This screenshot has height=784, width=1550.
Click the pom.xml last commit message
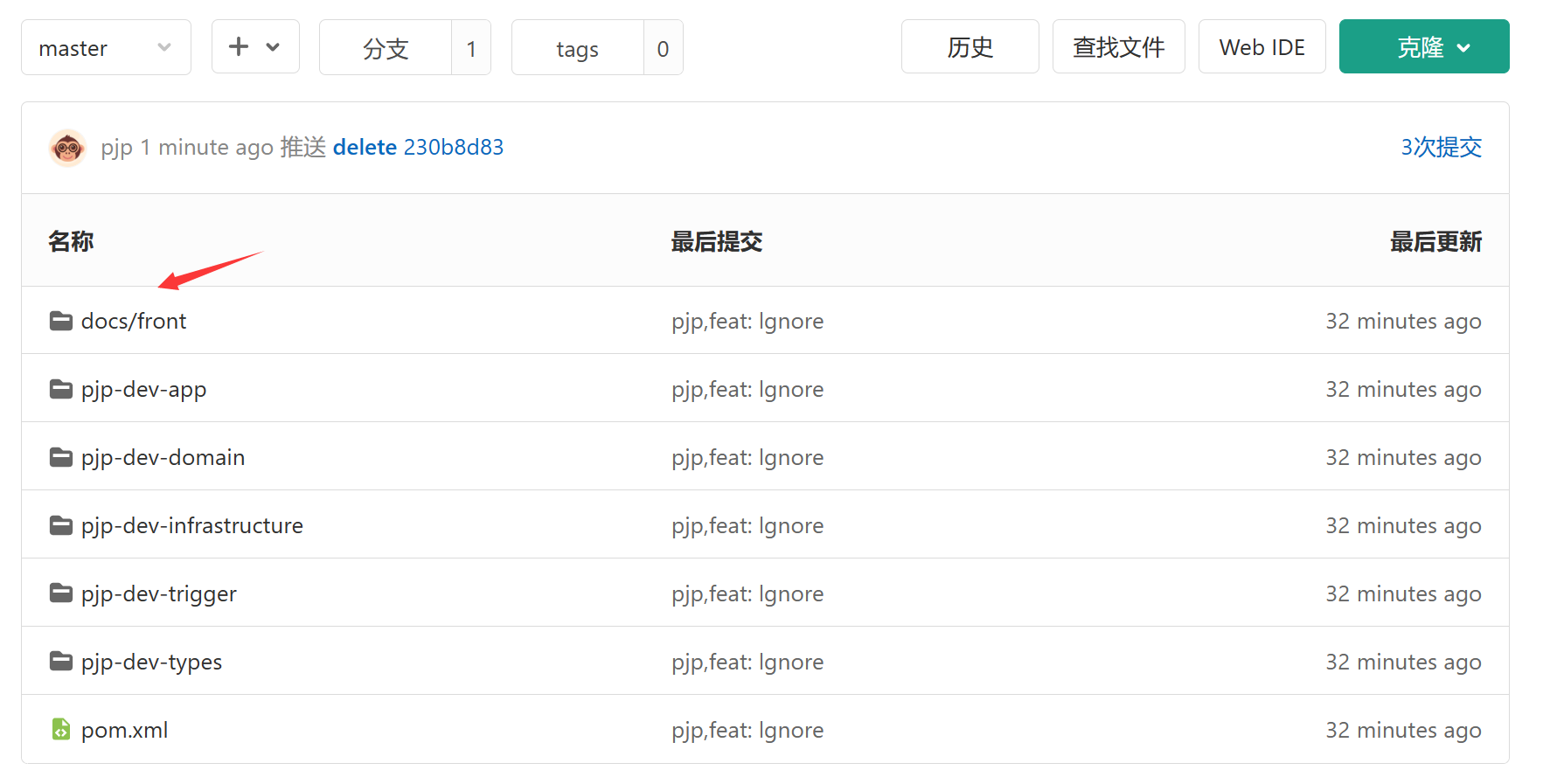click(x=747, y=730)
